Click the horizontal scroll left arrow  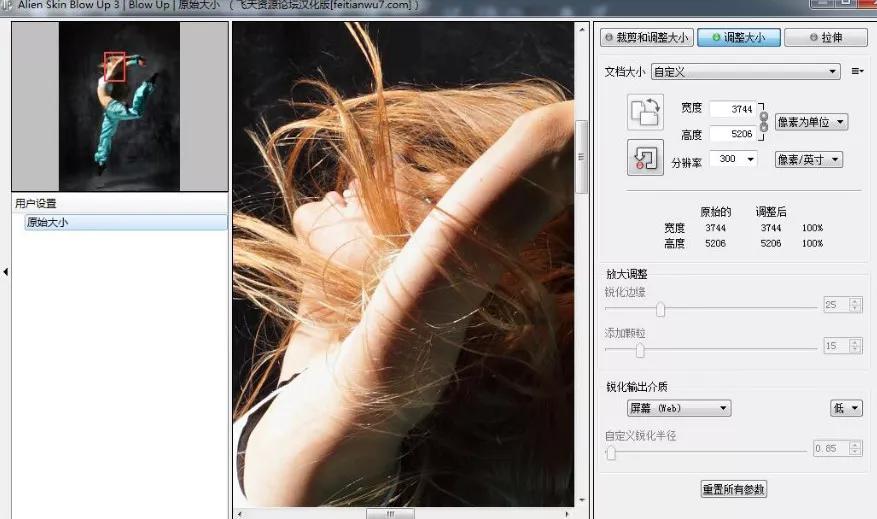[x=239, y=513]
